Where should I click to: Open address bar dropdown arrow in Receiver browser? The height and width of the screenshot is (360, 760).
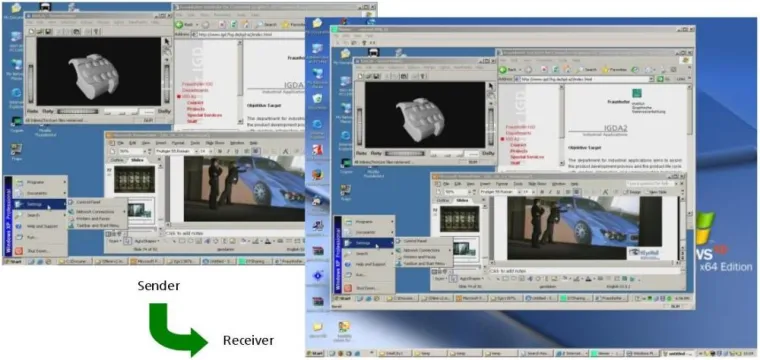pyautogui.click(x=652, y=79)
